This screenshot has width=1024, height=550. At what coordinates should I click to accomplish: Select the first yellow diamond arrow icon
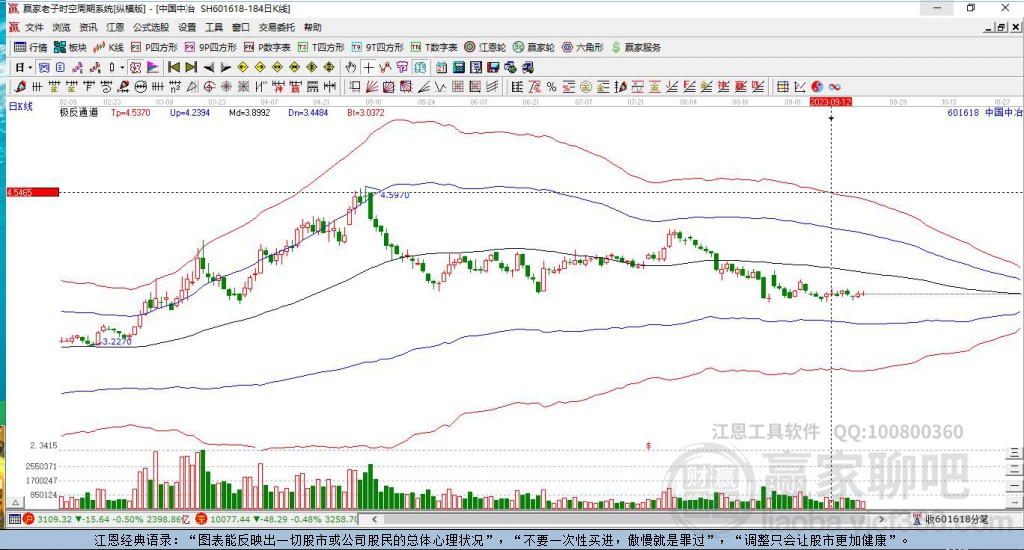(x=242, y=67)
